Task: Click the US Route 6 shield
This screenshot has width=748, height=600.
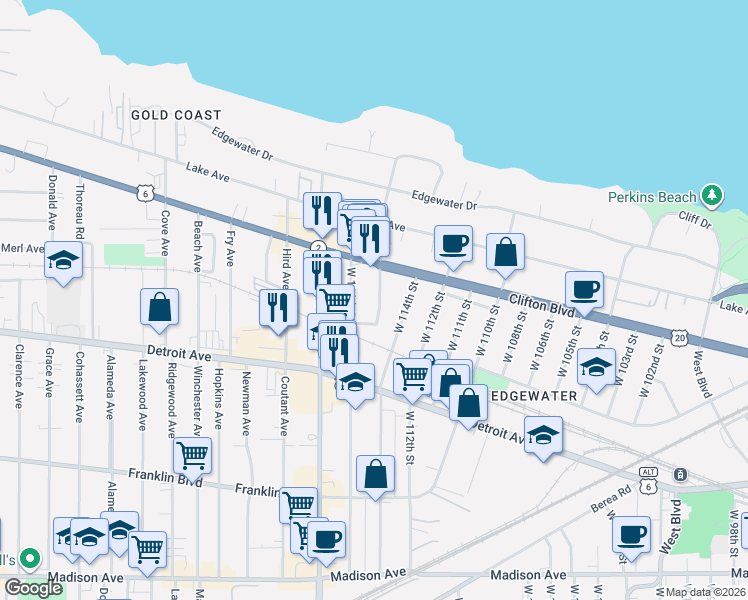Action: click(145, 193)
